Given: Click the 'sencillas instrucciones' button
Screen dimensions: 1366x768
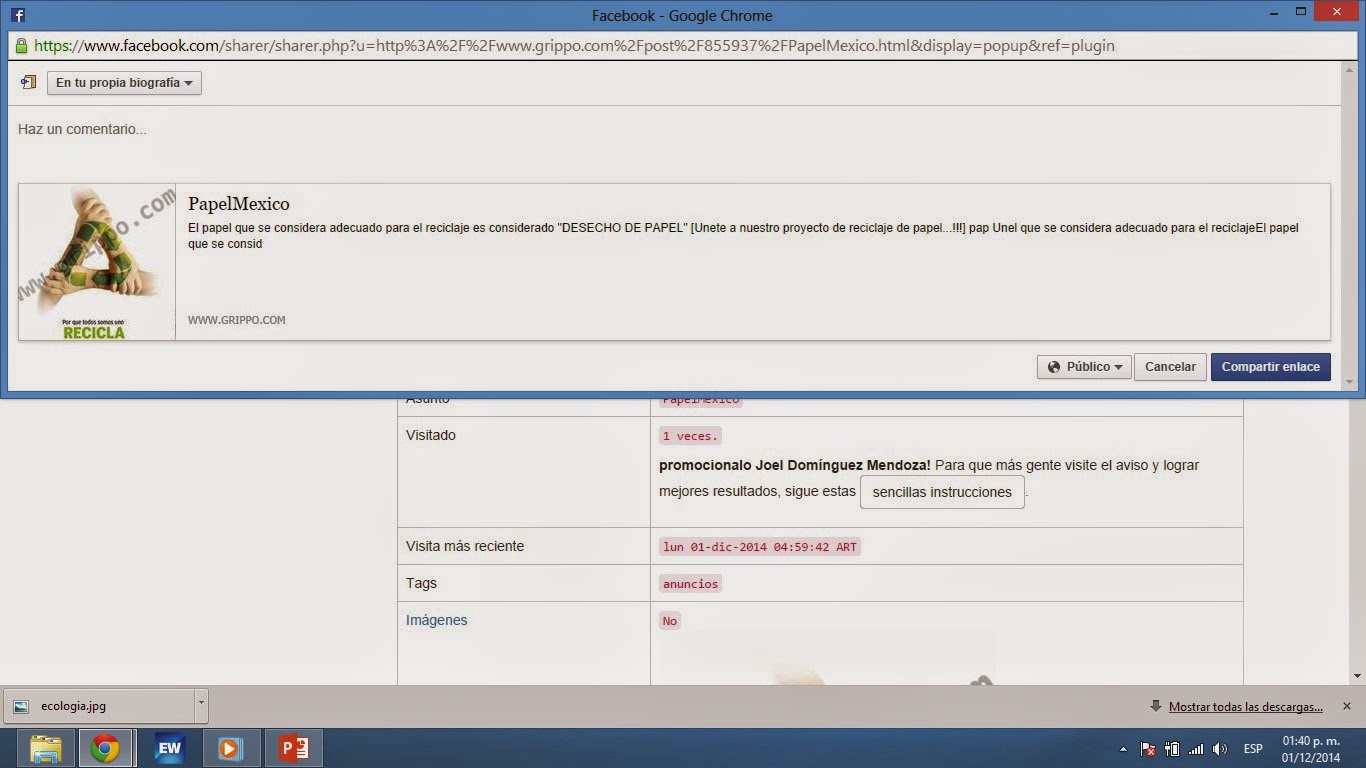Looking at the screenshot, I should (x=942, y=492).
